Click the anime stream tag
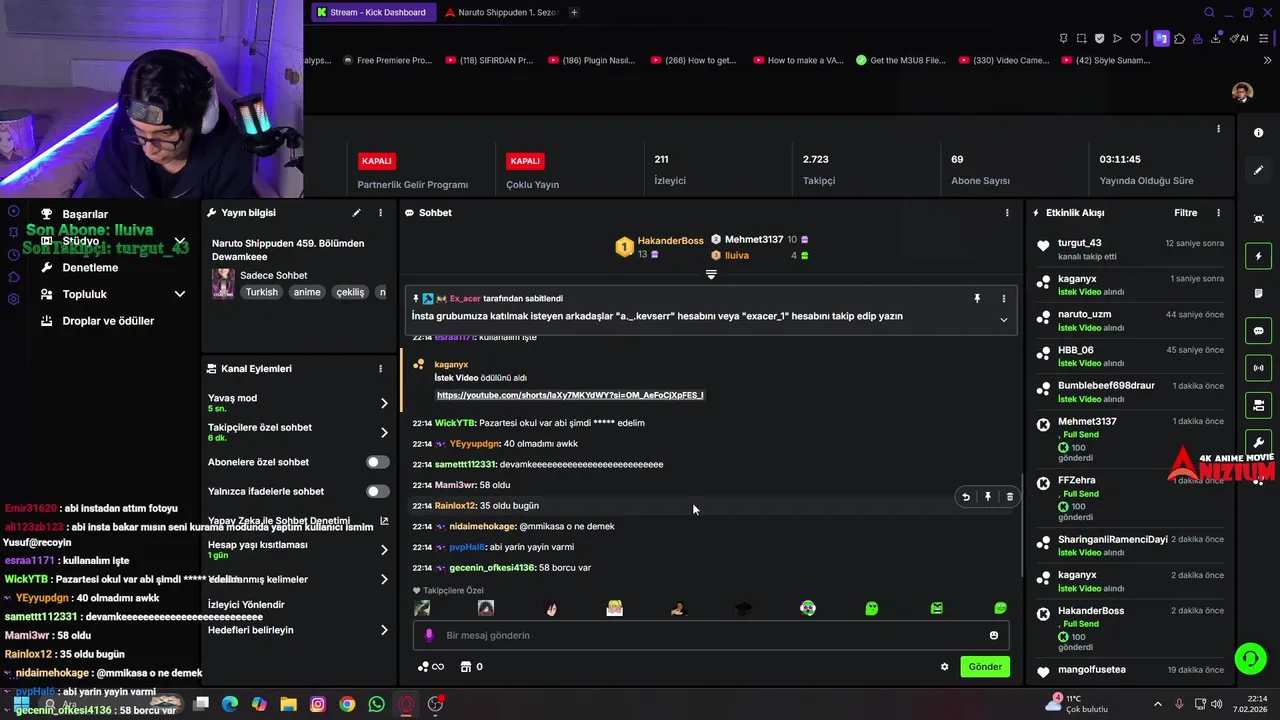 307,292
